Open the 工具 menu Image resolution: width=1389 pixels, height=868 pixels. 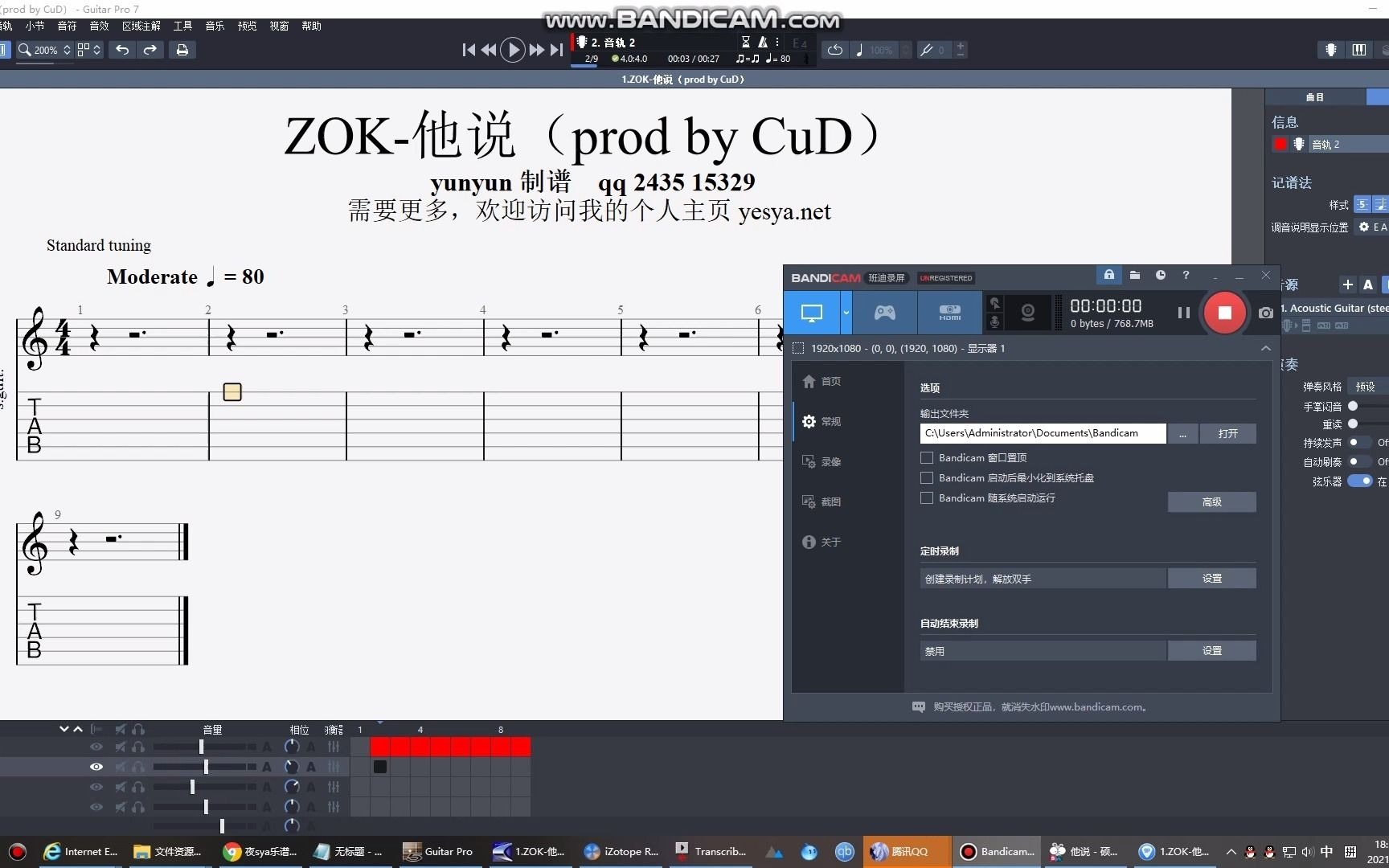(182, 26)
